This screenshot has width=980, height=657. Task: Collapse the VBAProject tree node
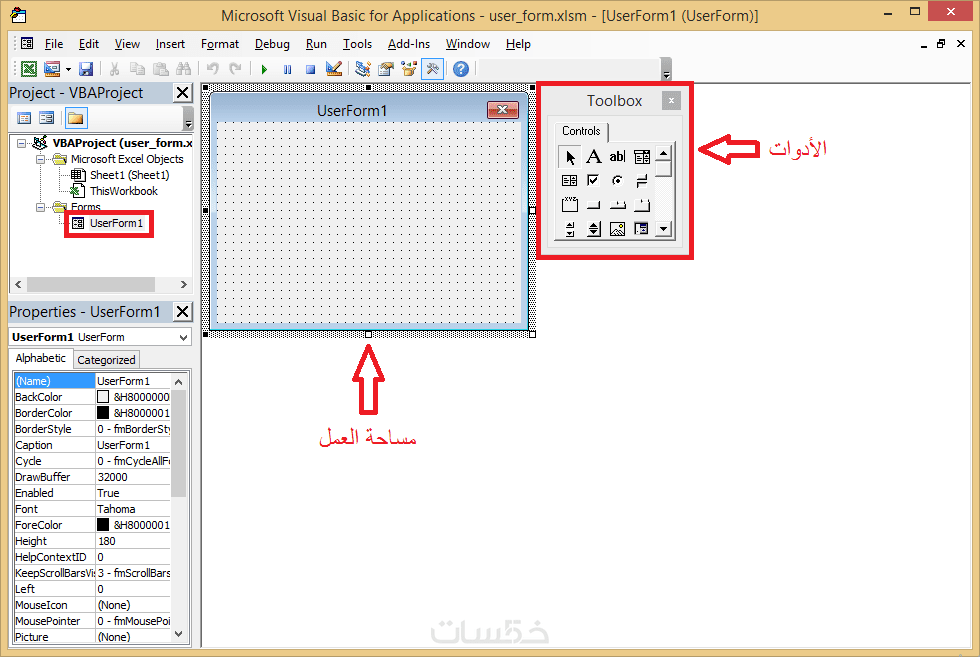point(22,143)
